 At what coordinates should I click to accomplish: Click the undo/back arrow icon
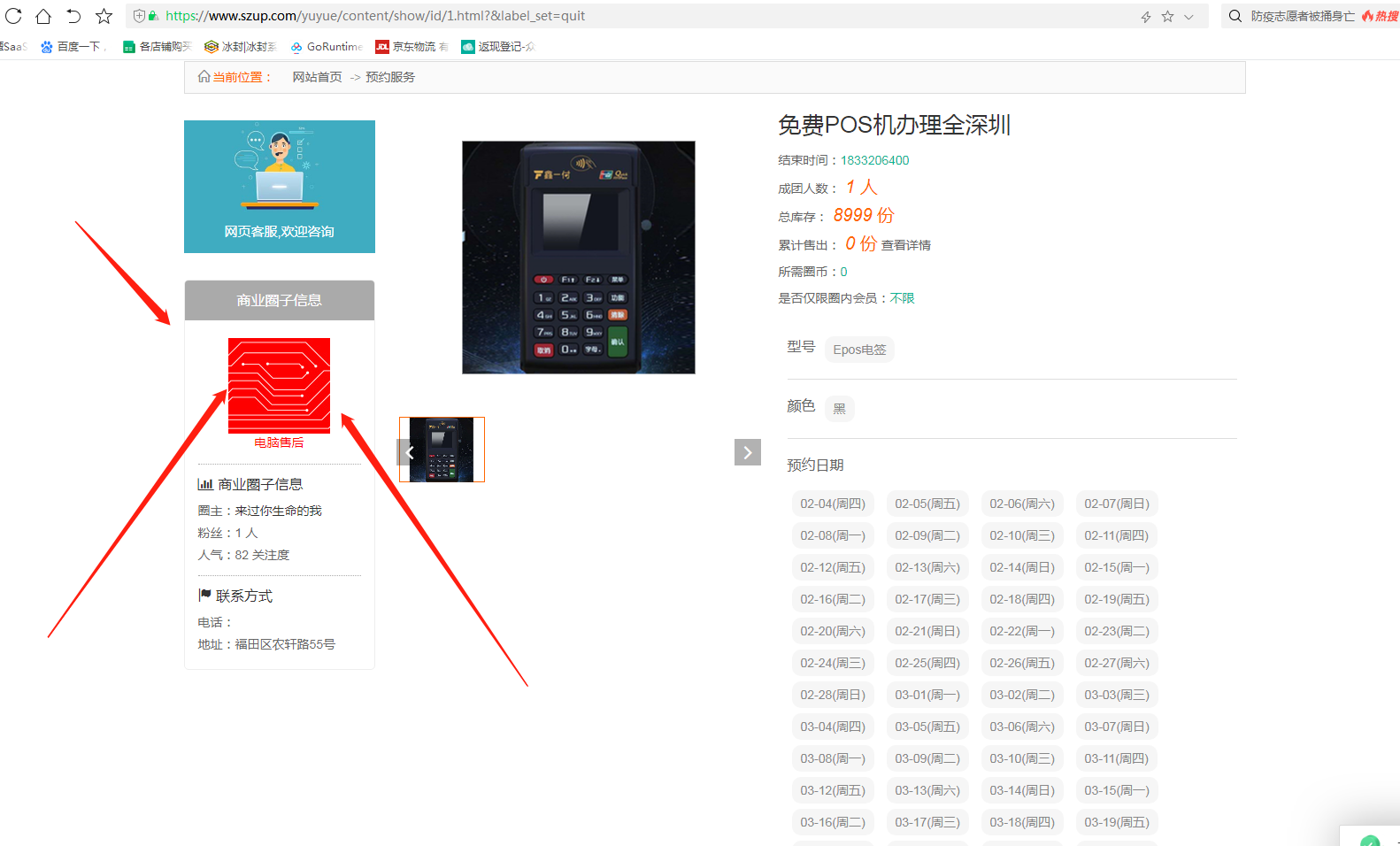tap(73, 16)
